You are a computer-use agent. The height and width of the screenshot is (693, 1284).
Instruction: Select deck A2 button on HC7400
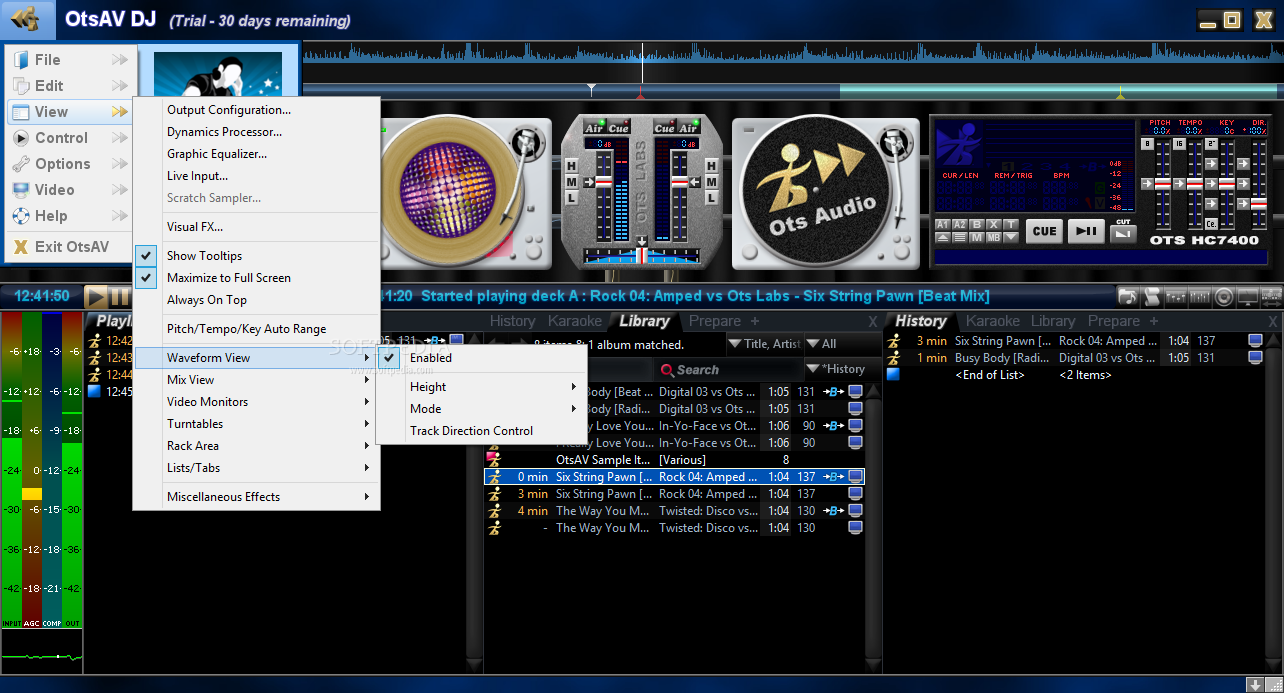click(960, 225)
